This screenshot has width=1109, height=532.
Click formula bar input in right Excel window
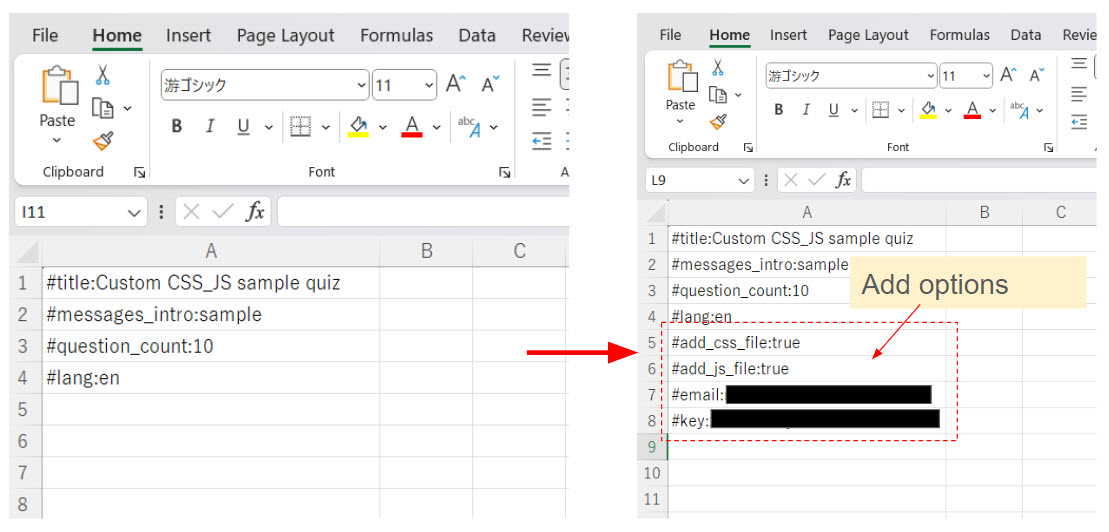979,180
